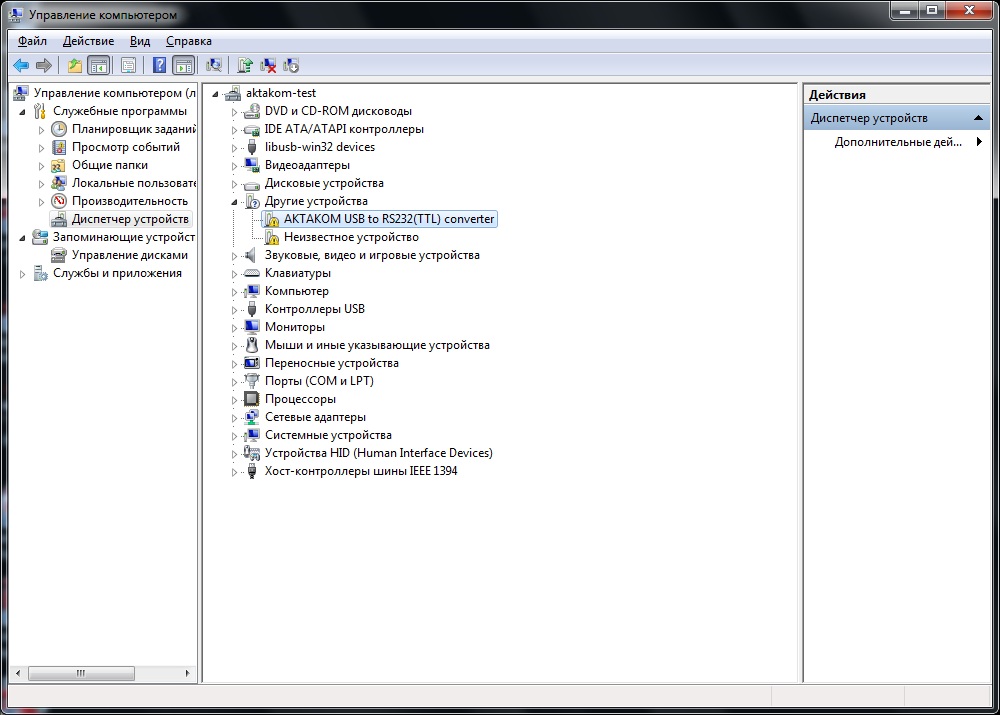
Task: Toggle the Show/Hide action pane button
Action: pyautogui.click(x=183, y=65)
